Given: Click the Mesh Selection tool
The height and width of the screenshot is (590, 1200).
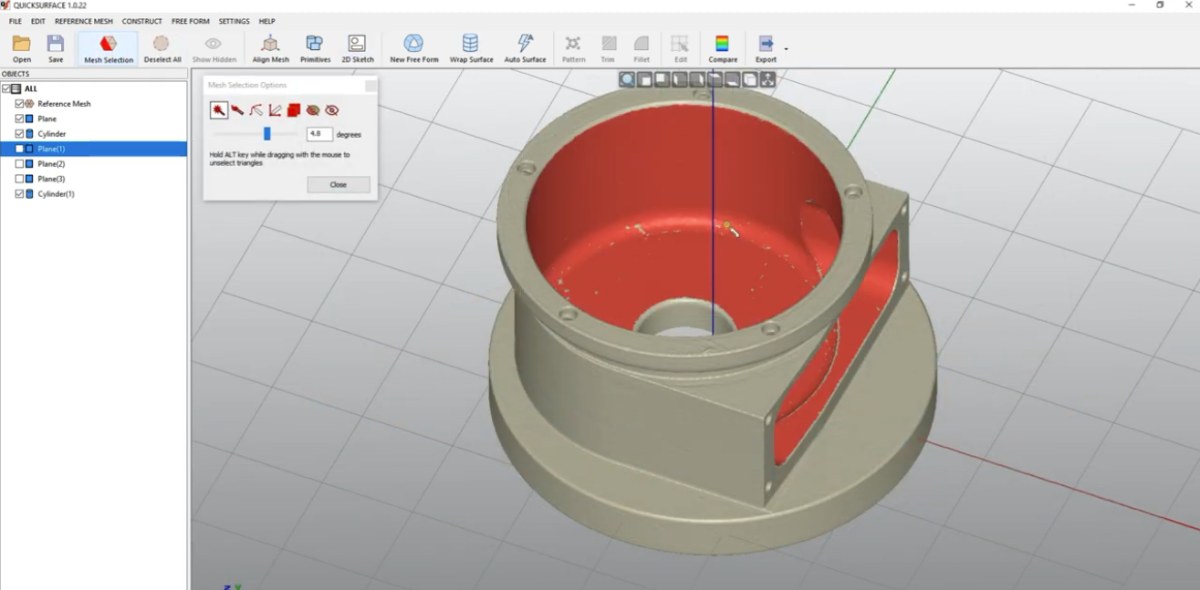Looking at the screenshot, I should tap(108, 47).
